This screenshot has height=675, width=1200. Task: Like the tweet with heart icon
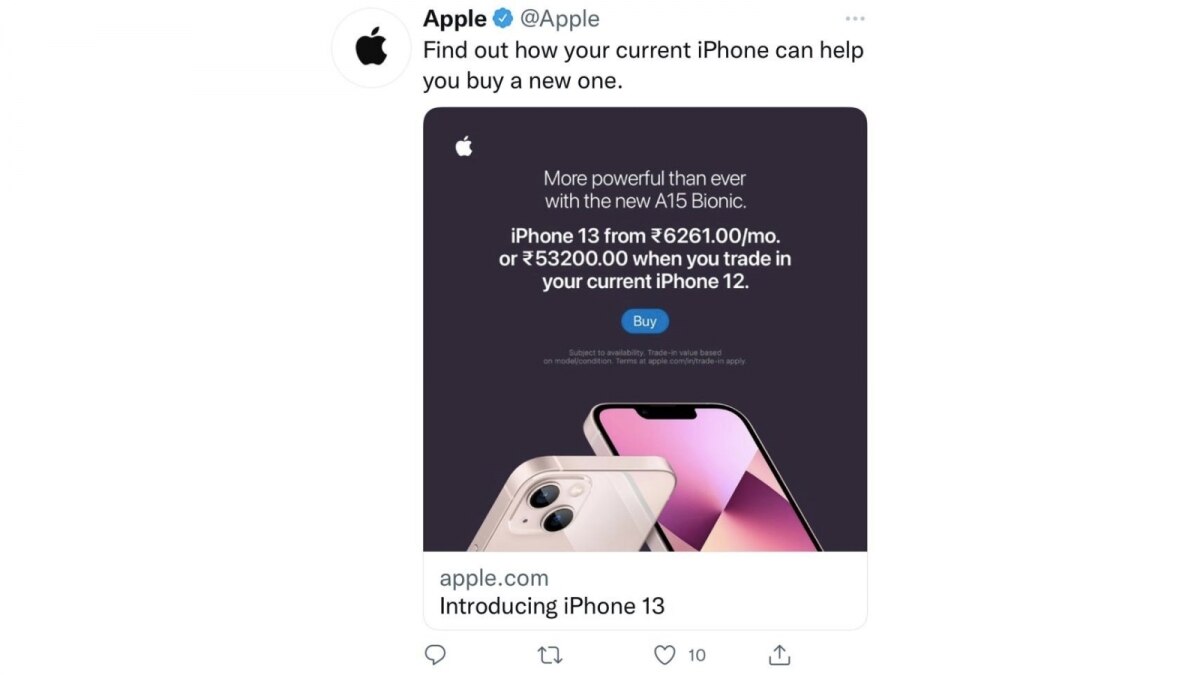pyautogui.click(x=665, y=655)
